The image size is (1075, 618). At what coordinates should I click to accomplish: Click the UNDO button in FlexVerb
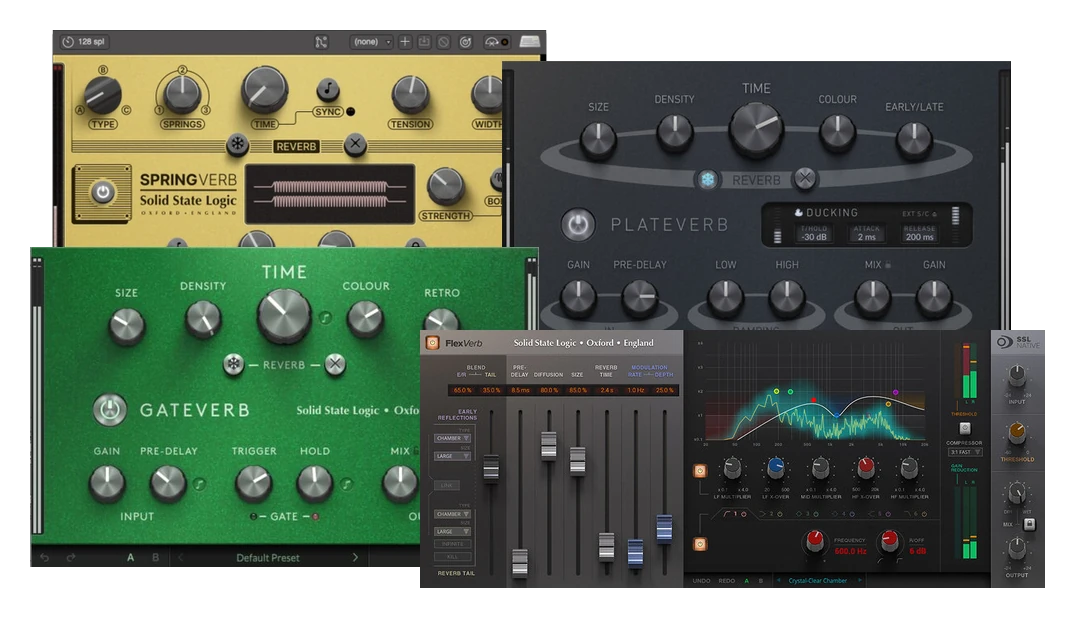click(x=701, y=581)
